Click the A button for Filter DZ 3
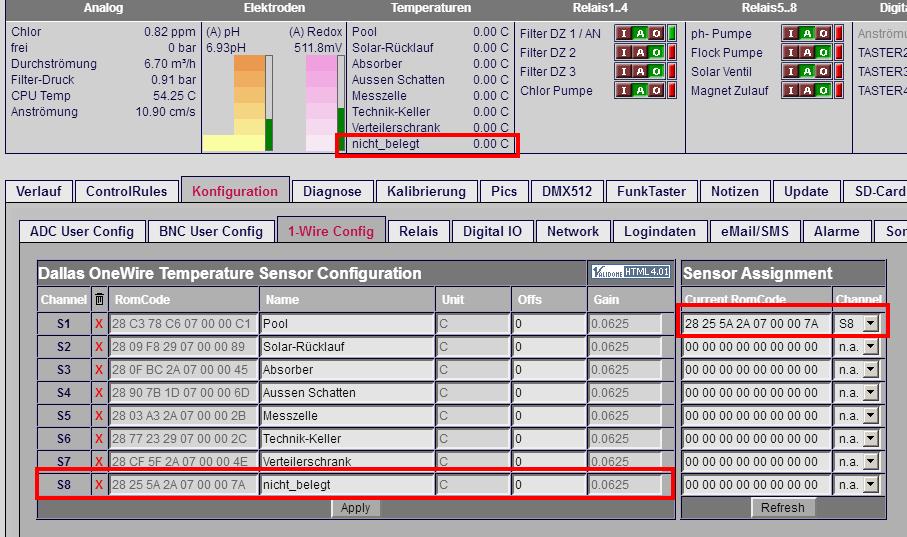Image resolution: width=907 pixels, height=537 pixels. 640,71
